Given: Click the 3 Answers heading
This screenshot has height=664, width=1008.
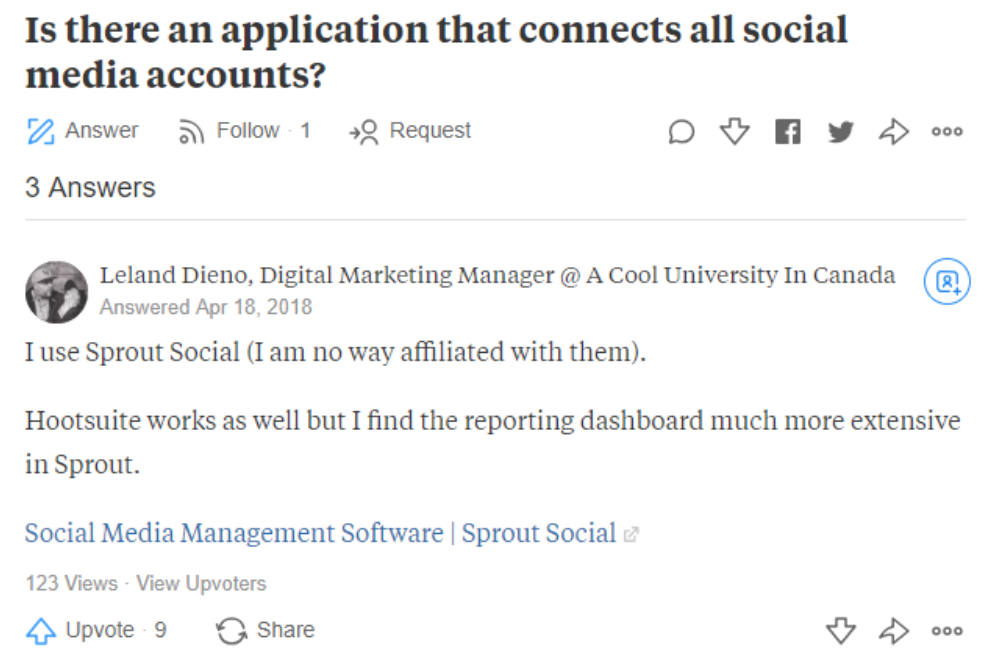Looking at the screenshot, I should pyautogui.click(x=91, y=187).
